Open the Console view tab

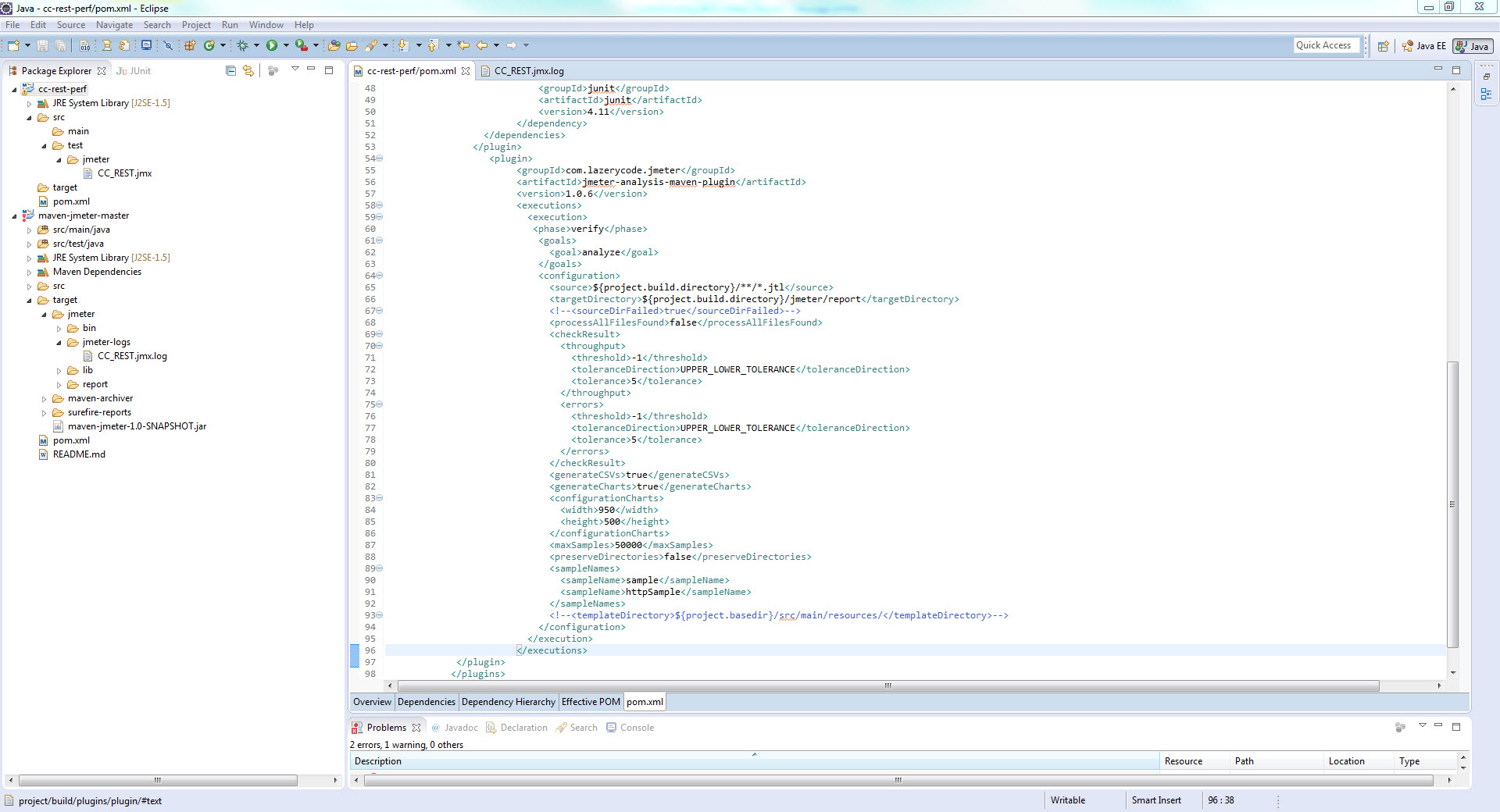pos(630,728)
